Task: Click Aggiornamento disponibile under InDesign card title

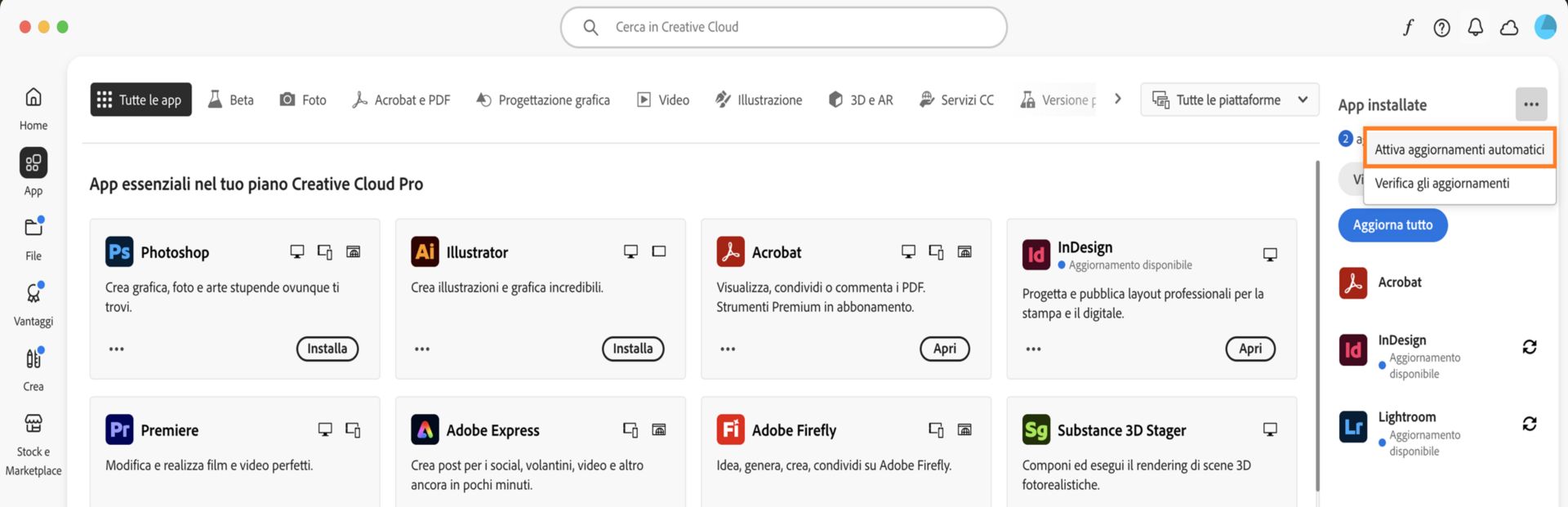Action: tap(1130, 265)
